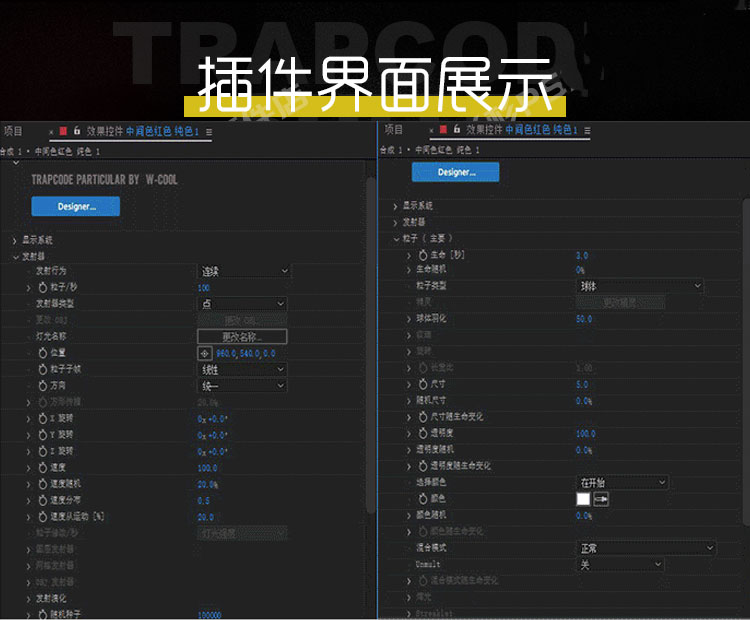The width and height of the screenshot is (750, 620).
Task: Click the eyedropper beside the color swatch
Action: 601,499
